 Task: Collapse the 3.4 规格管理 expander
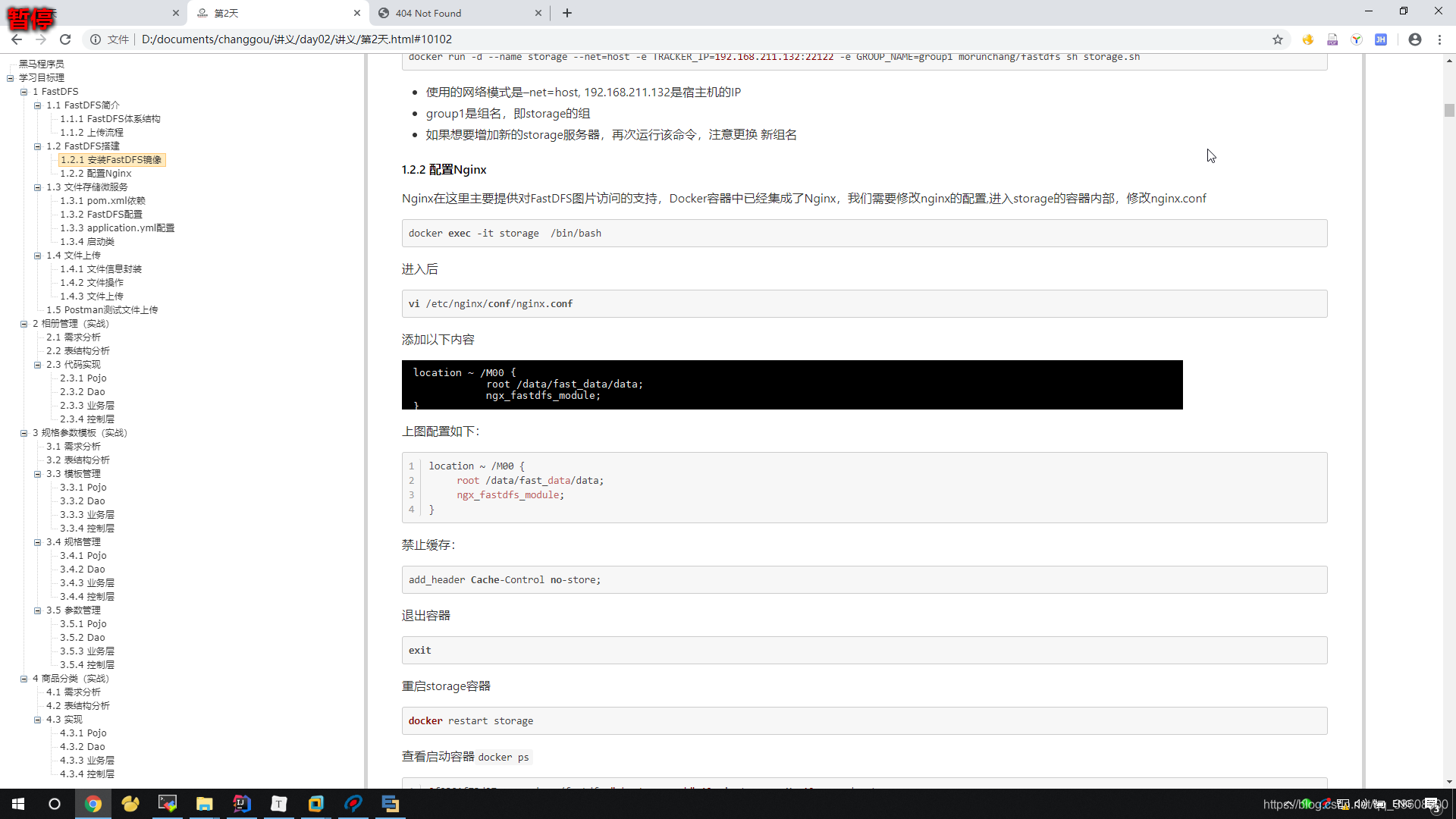pyautogui.click(x=37, y=542)
